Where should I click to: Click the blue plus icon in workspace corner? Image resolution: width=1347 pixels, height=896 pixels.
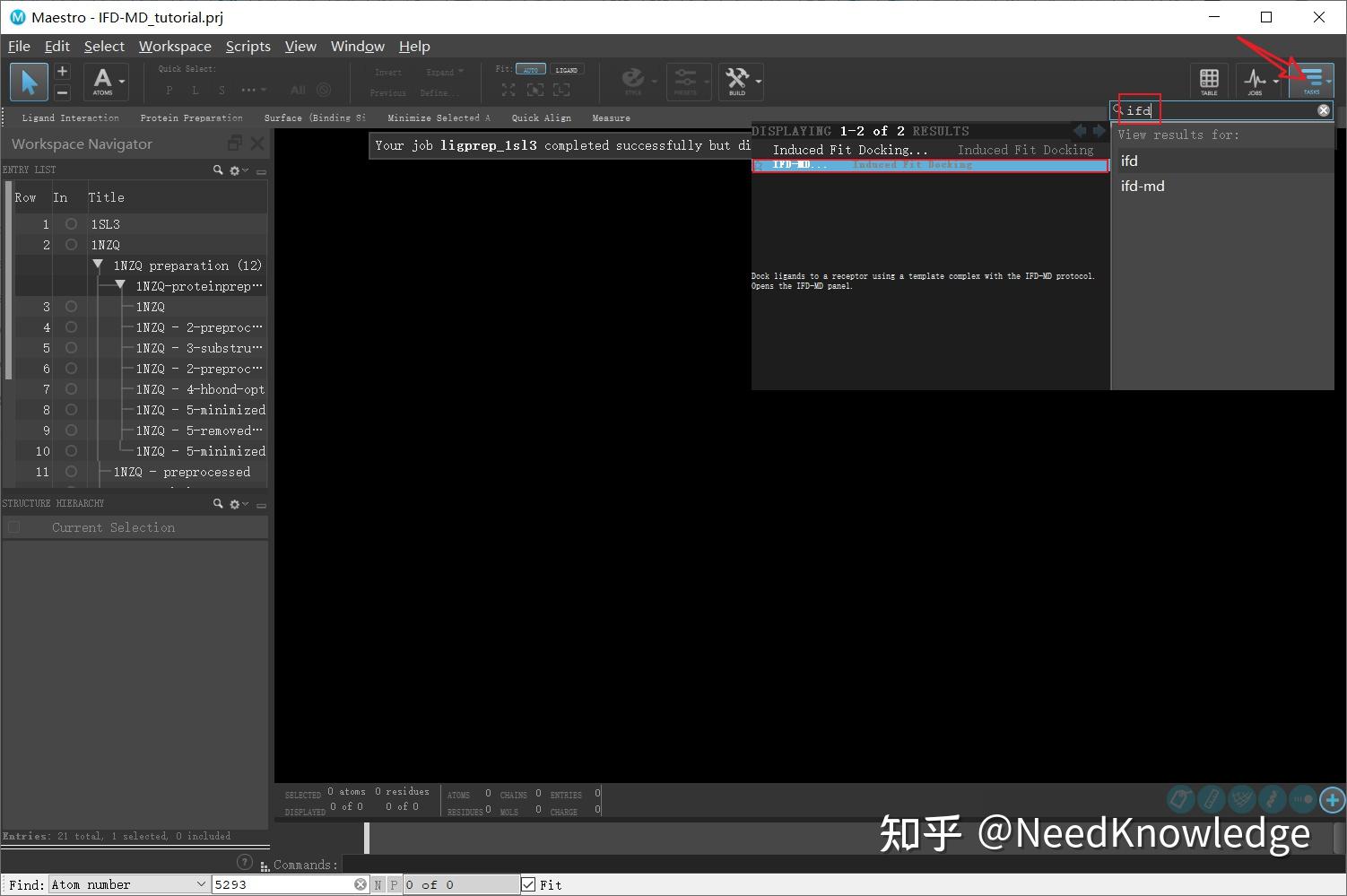click(1332, 799)
